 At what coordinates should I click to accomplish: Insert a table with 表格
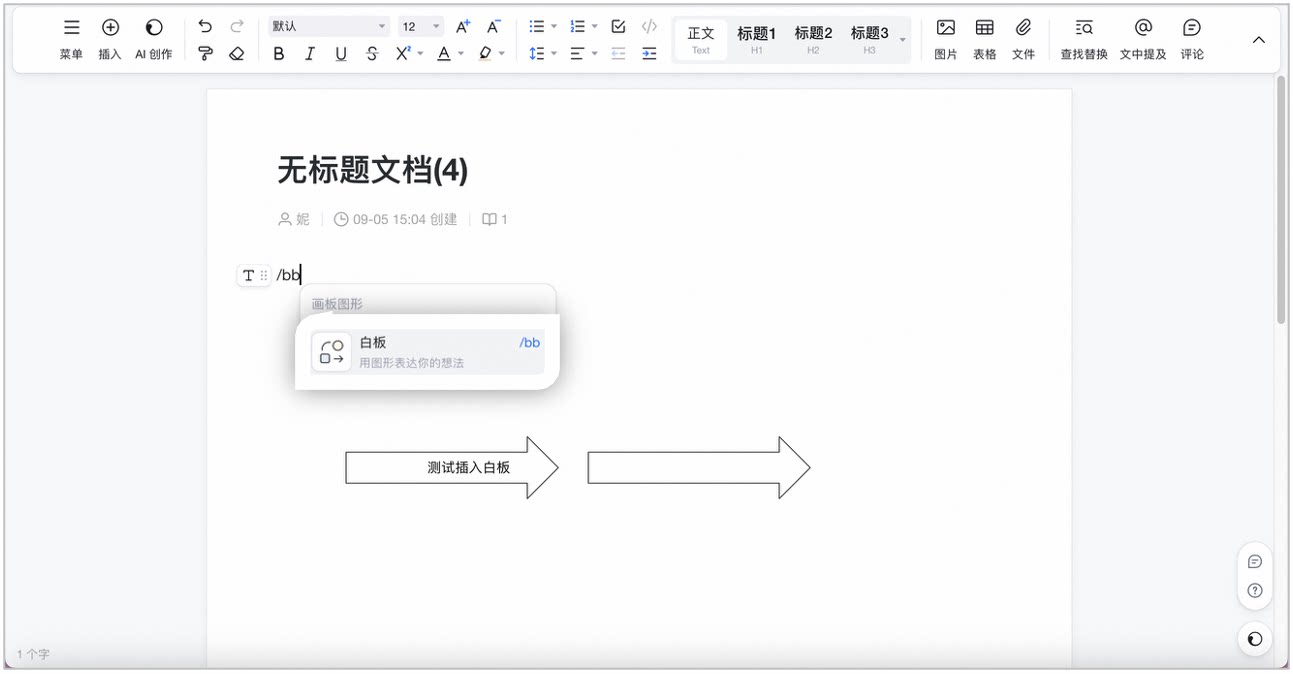985,40
